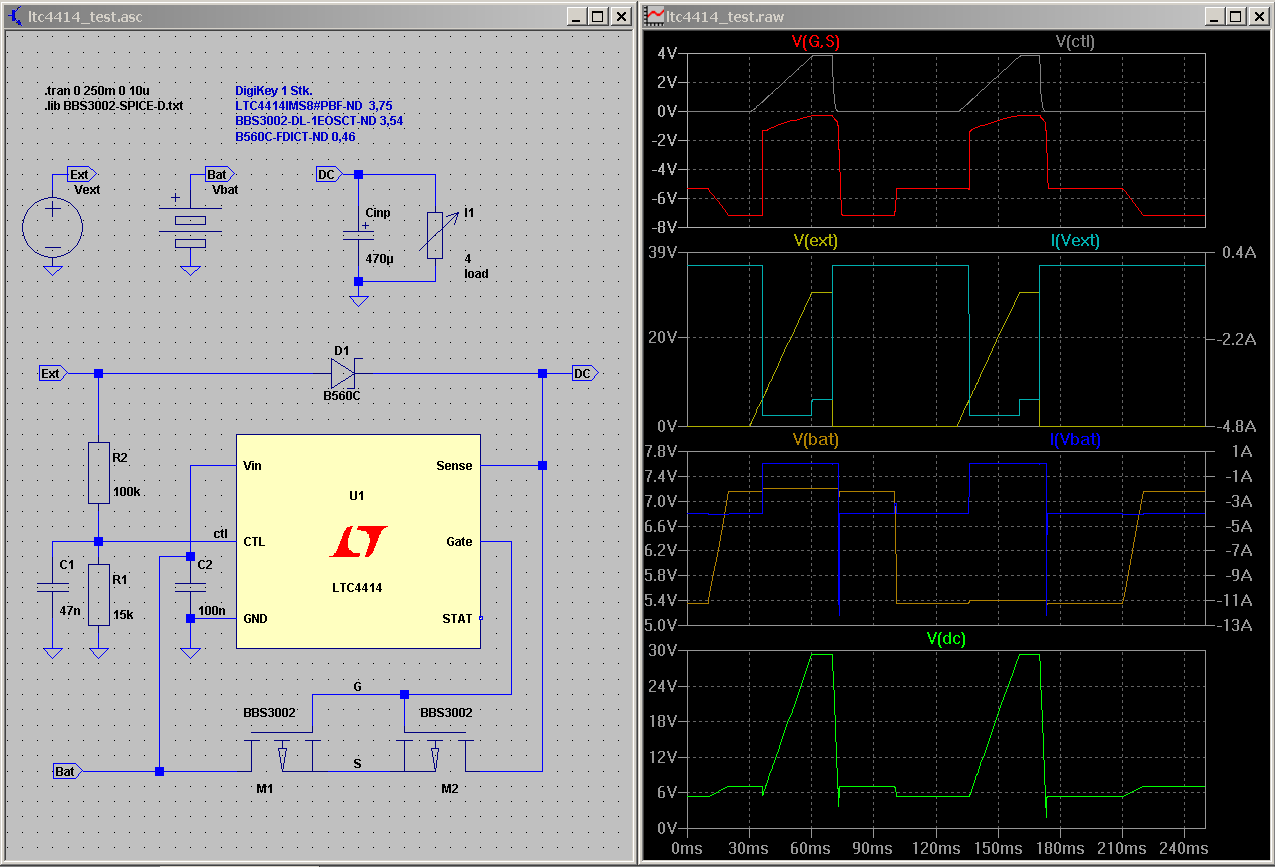This screenshot has height=867, width=1275.
Task: Click the G net label between MOSFETs
Action: pos(358,686)
